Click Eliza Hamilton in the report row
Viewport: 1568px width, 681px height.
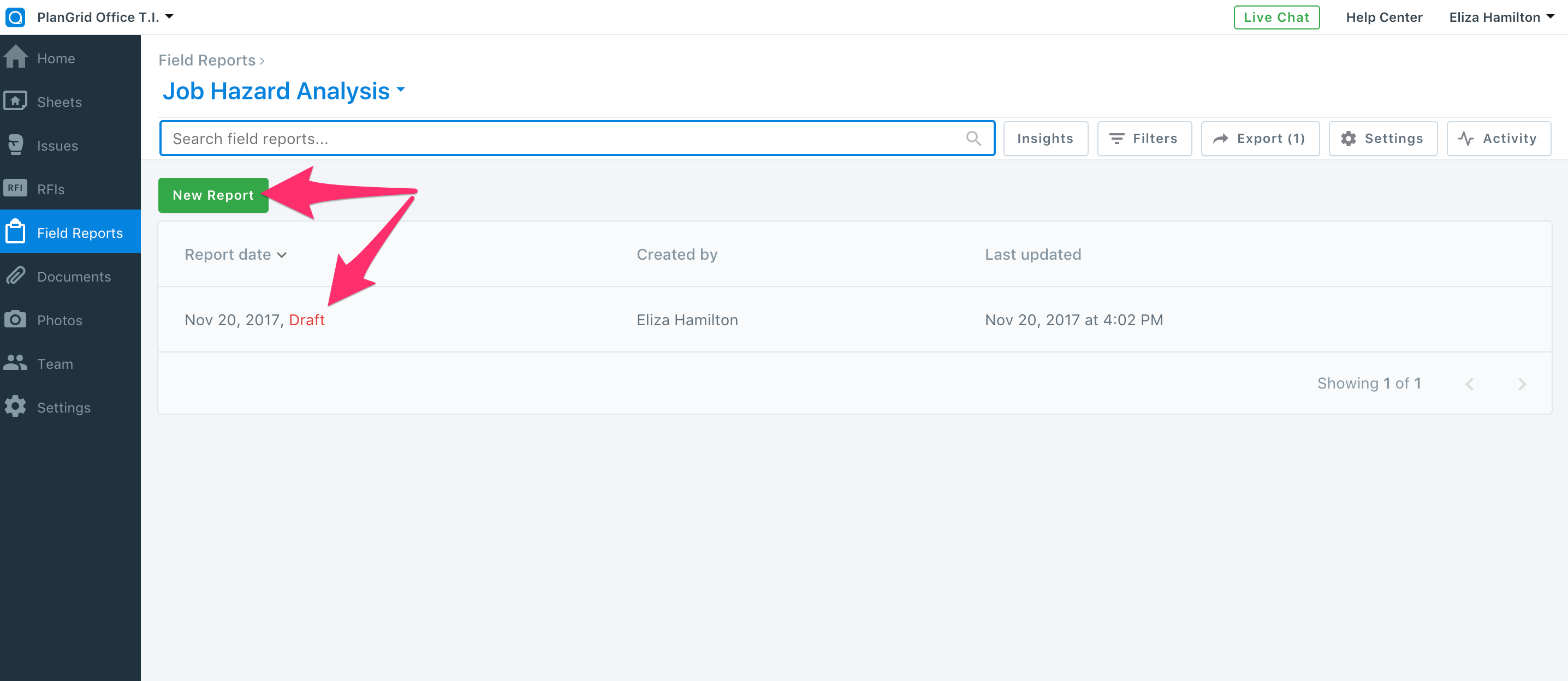coord(687,320)
